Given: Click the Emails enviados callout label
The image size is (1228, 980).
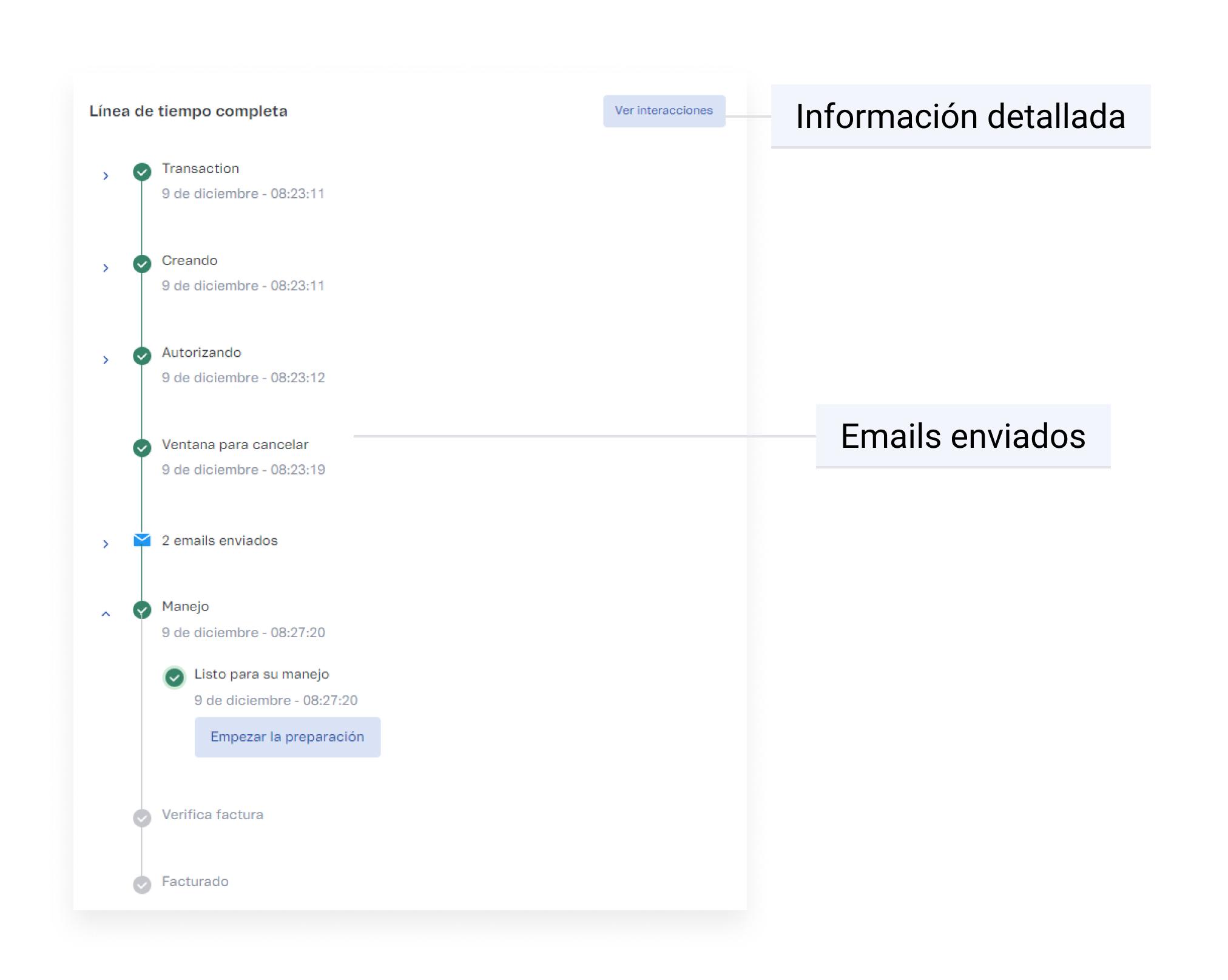Looking at the screenshot, I should (963, 436).
